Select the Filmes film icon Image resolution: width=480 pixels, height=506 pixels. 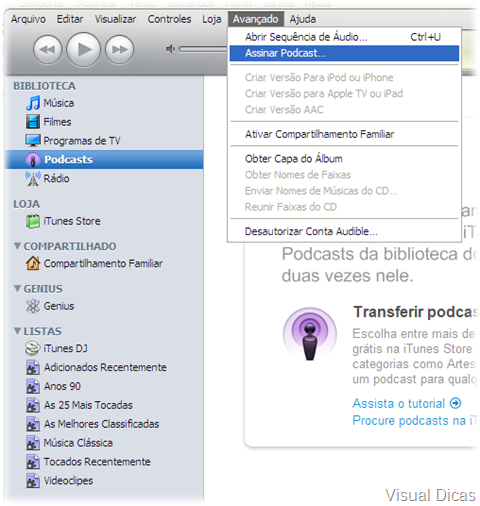(33, 122)
